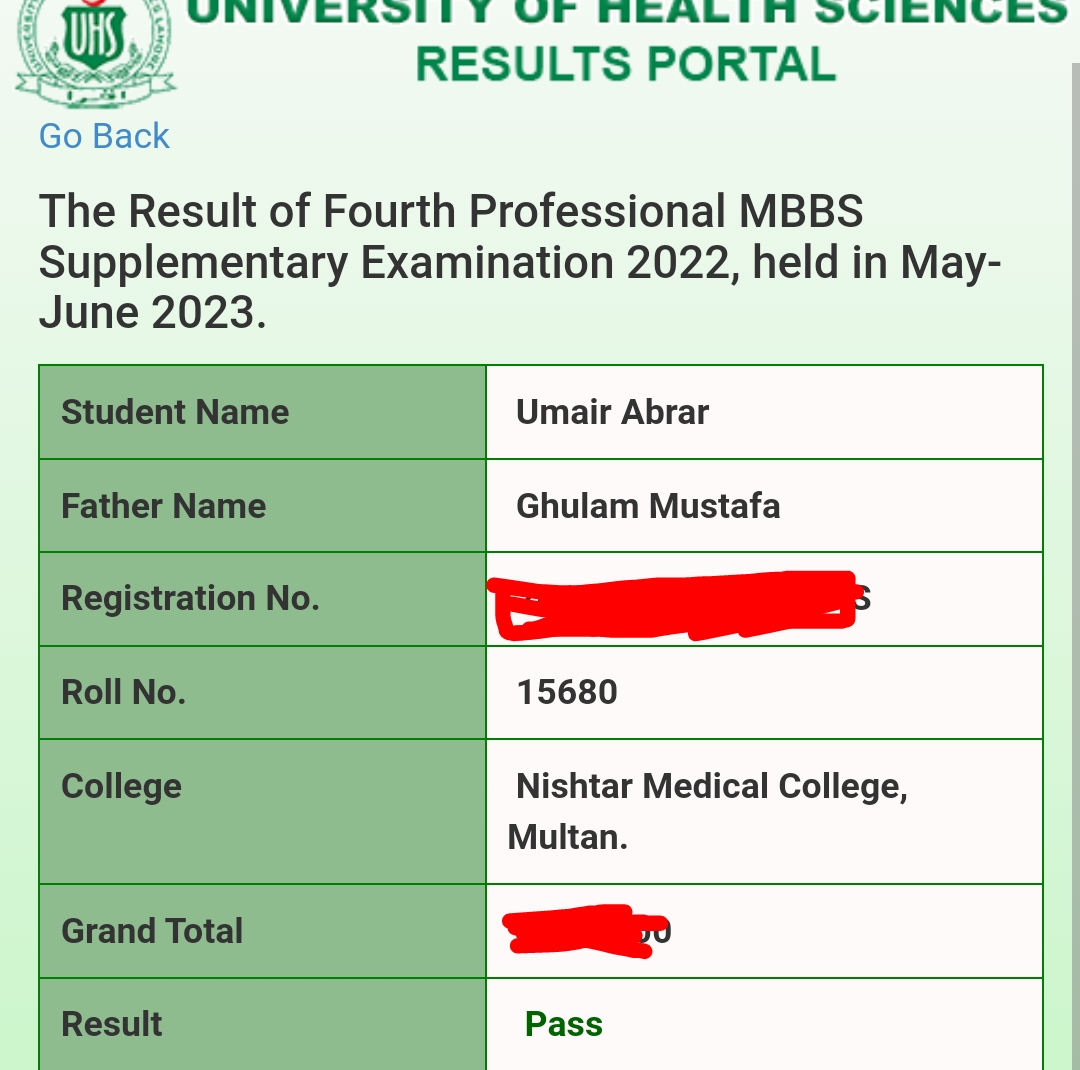This screenshot has width=1080, height=1070.
Task: Click the Ghulam Mustafa value cell
Action: point(765,506)
